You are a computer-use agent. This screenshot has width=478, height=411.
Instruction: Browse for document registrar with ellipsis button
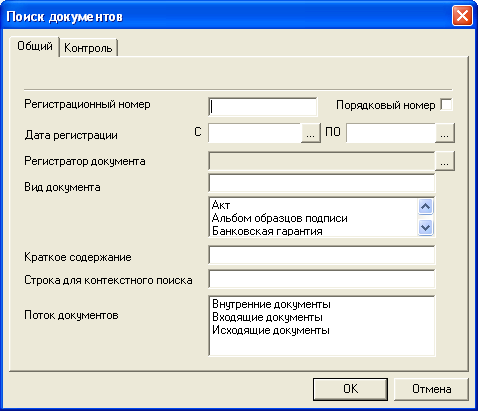[x=445, y=161]
